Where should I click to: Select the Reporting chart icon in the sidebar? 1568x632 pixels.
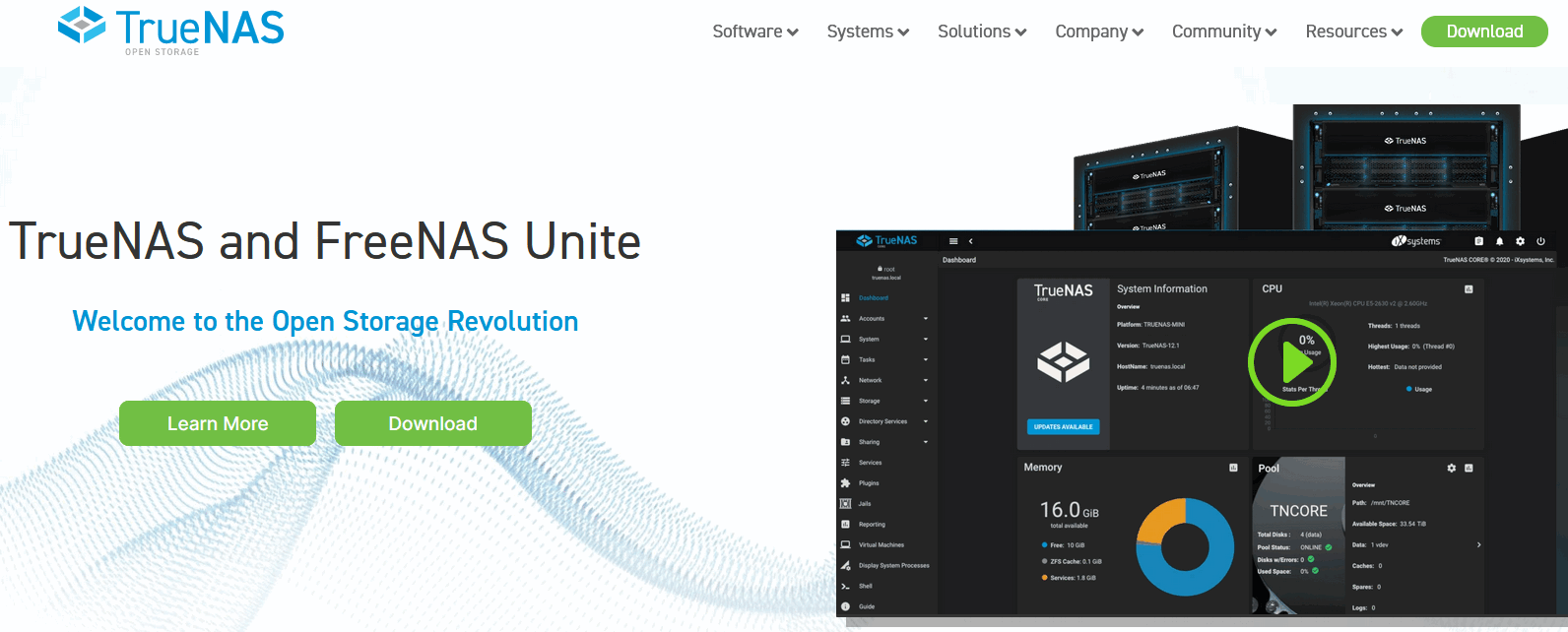click(x=845, y=525)
